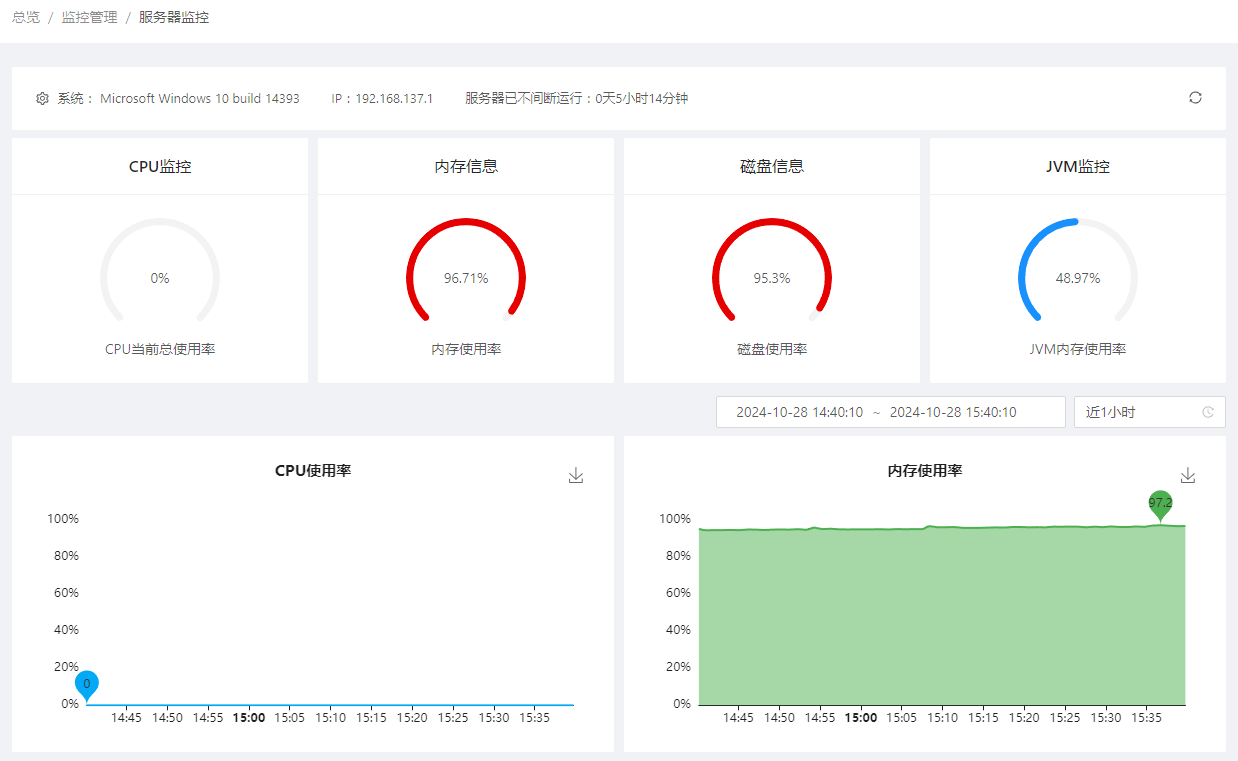The image size is (1238, 761).
Task: Click the refresh icon in system info bar
Action: 1195,98
